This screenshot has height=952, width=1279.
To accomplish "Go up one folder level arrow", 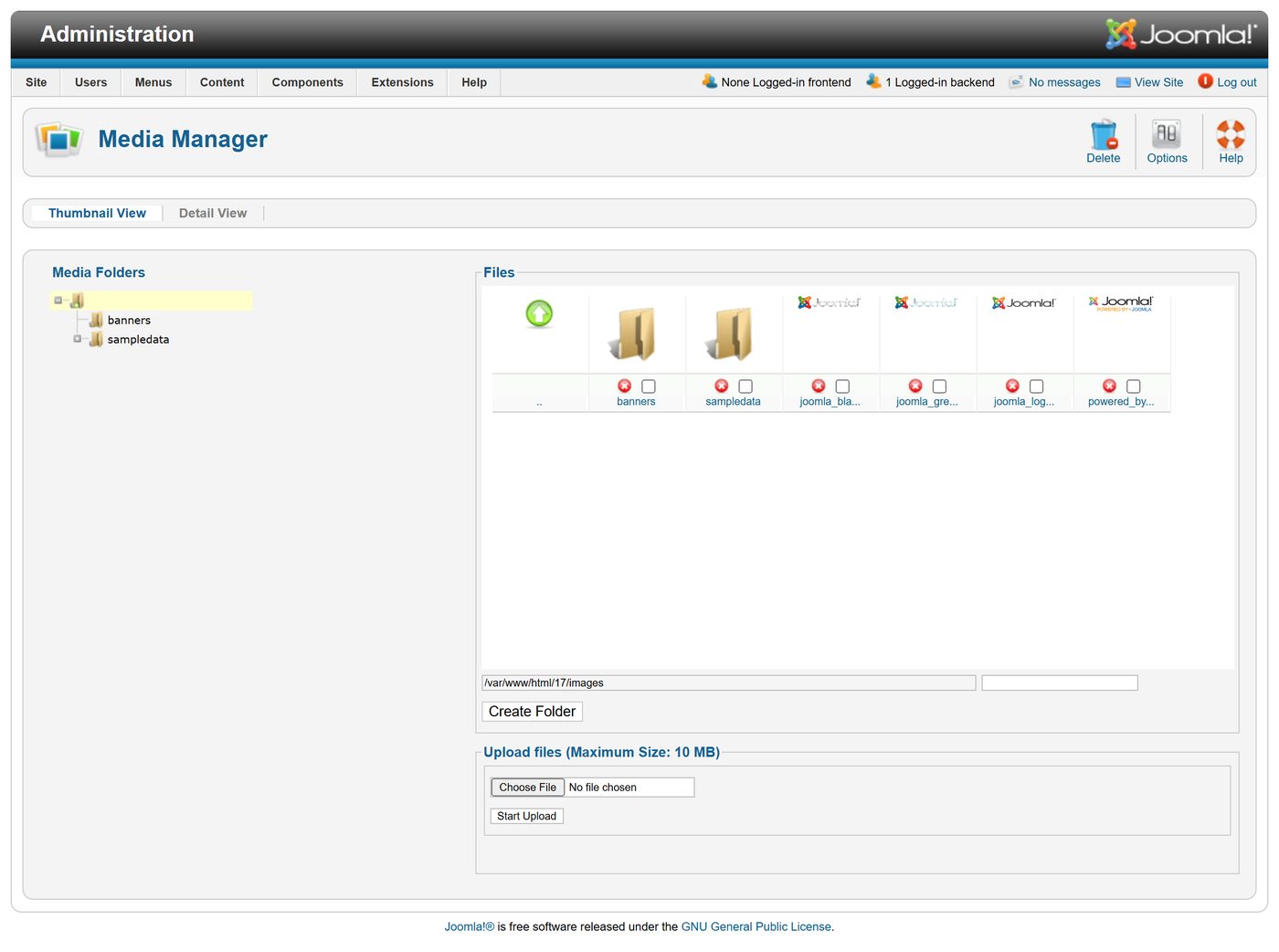I will (x=539, y=314).
